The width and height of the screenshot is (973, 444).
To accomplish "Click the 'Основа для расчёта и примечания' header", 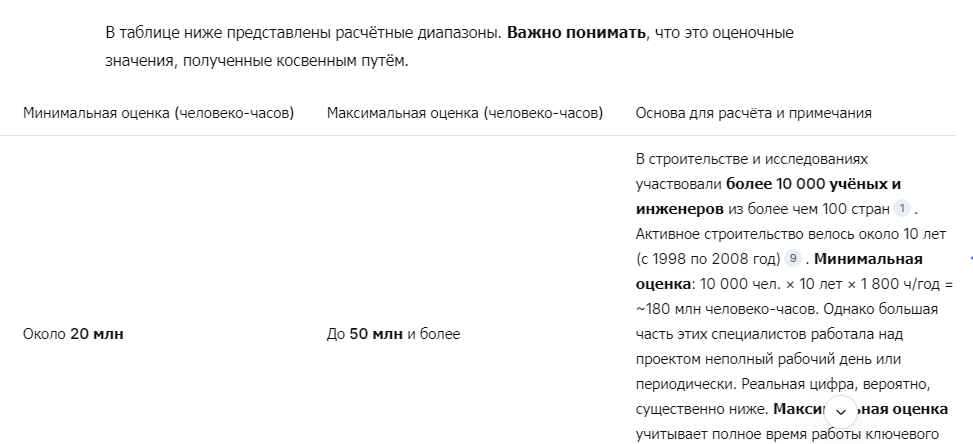I will pos(753,113).
